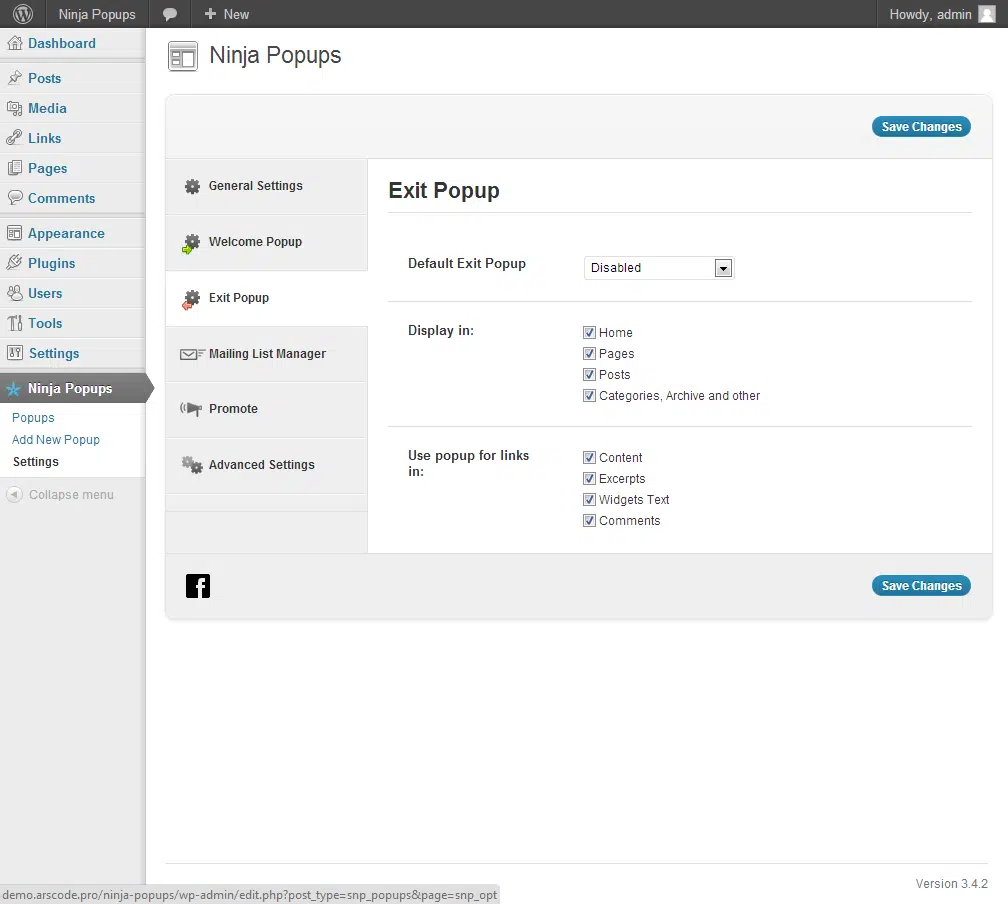Image resolution: width=1008 pixels, height=904 pixels.
Task: Click the Ninja Popups page title
Action: [275, 55]
